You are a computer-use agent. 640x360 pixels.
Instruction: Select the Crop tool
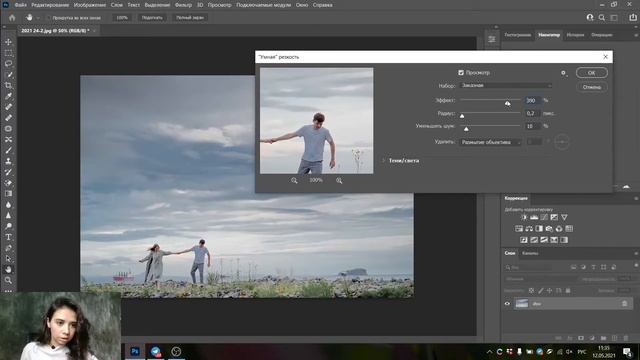8,85
